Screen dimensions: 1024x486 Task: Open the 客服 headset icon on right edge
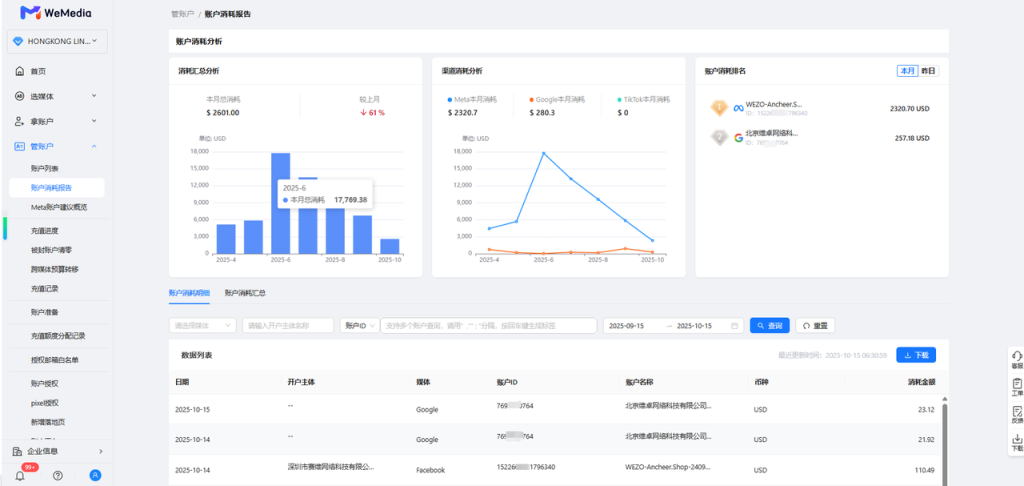tap(1017, 360)
